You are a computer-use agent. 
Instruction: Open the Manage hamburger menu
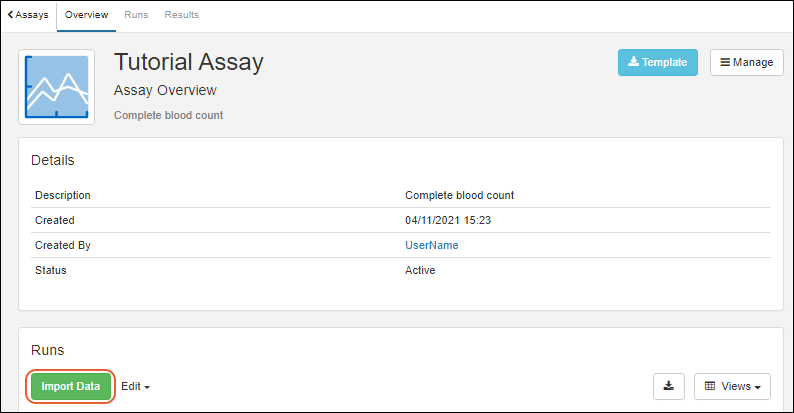[x=746, y=62]
